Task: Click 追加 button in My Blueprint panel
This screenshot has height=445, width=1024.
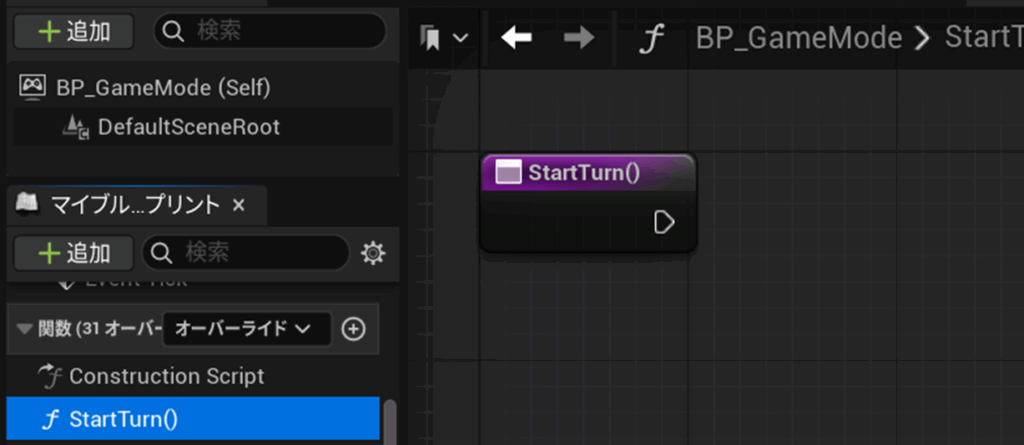Action: click(73, 253)
